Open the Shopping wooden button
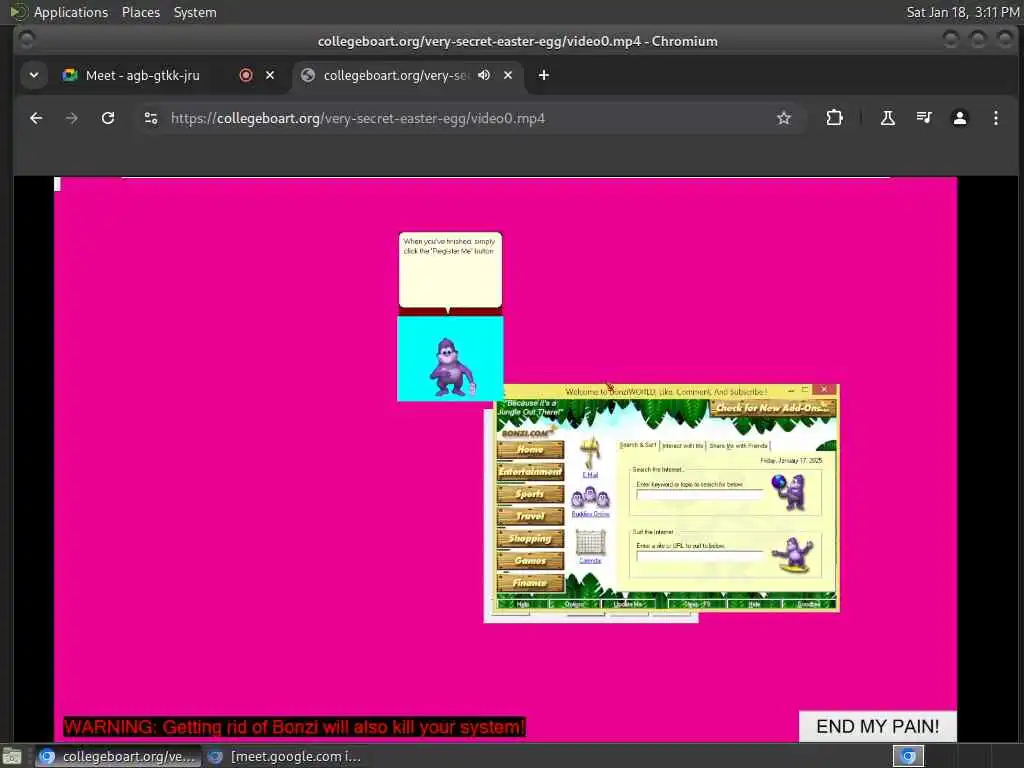This screenshot has height=768, width=1024. pyautogui.click(x=530, y=538)
